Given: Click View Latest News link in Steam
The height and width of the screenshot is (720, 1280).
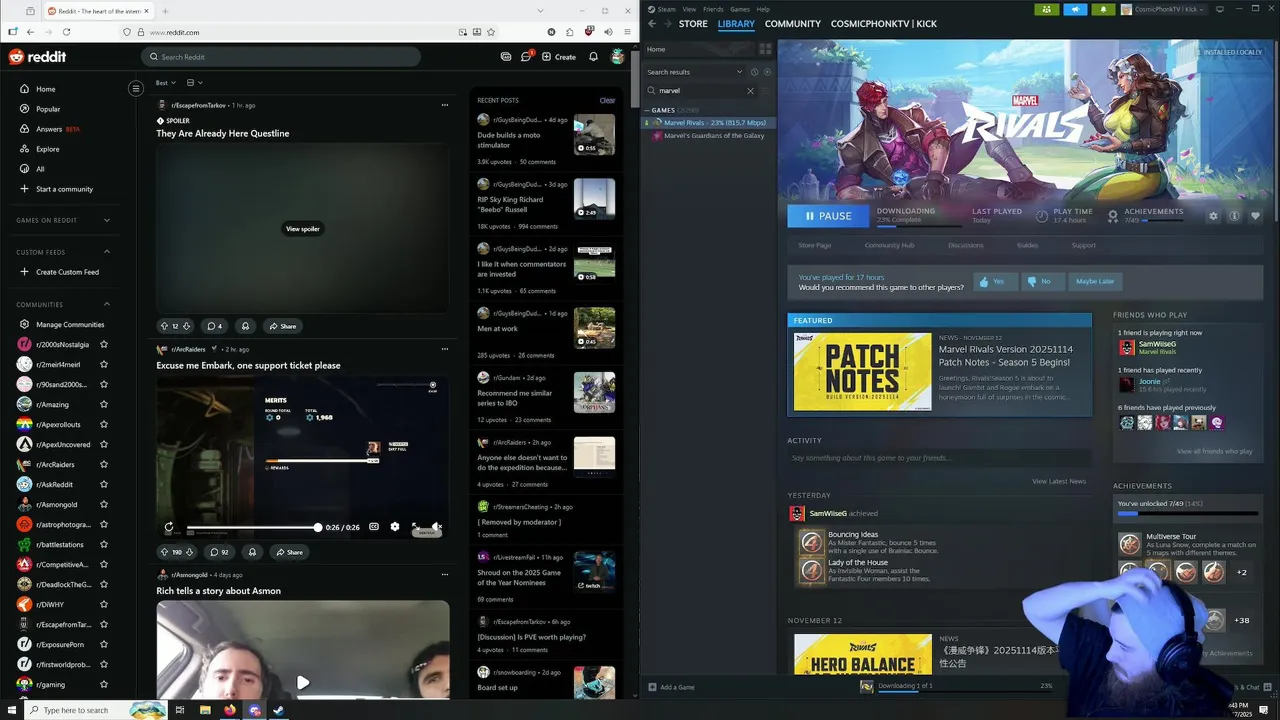Looking at the screenshot, I should (1059, 481).
